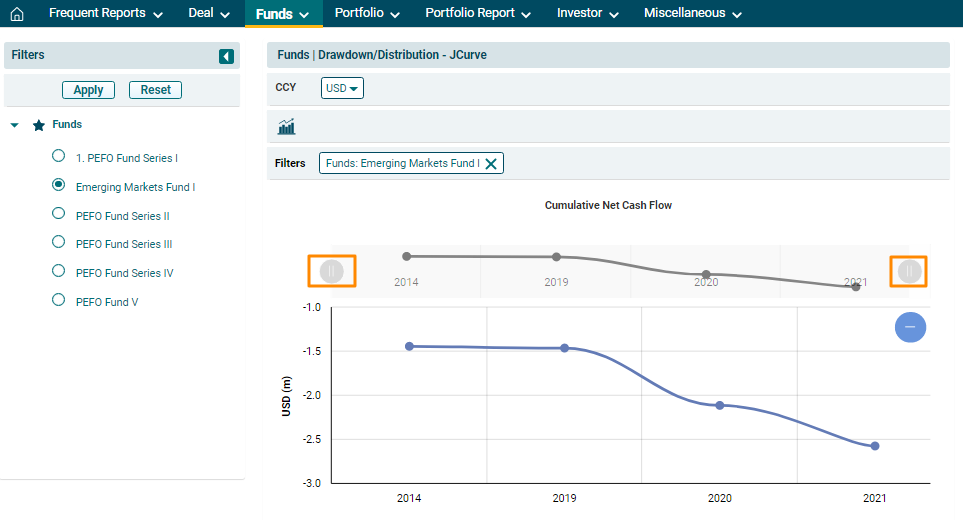This screenshot has height=520, width=963.
Task: Click the star icon beside Funds
Action: (x=39, y=126)
